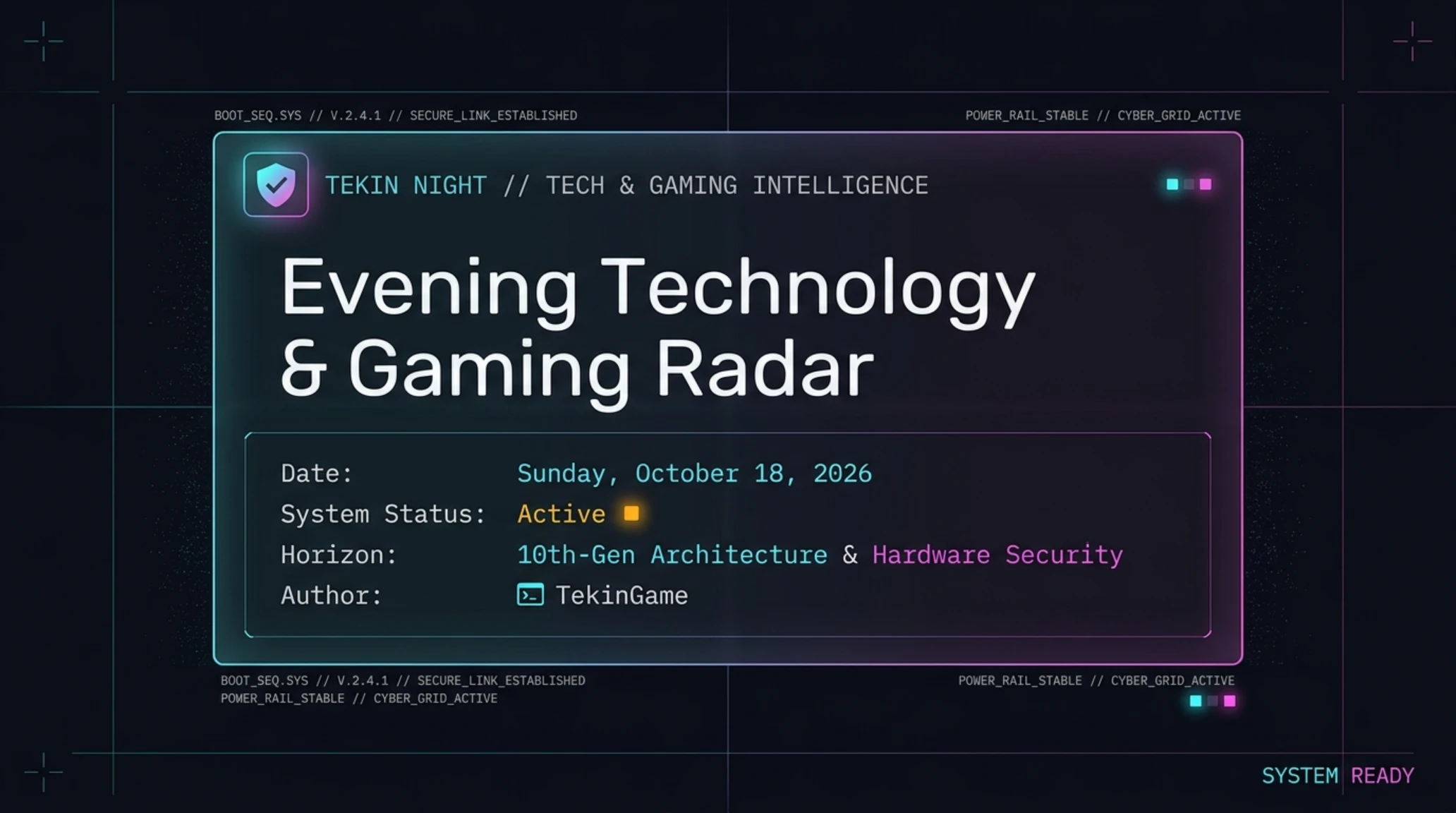Click the 'System Status:' label
The height and width of the screenshot is (813, 1456).
tap(384, 514)
